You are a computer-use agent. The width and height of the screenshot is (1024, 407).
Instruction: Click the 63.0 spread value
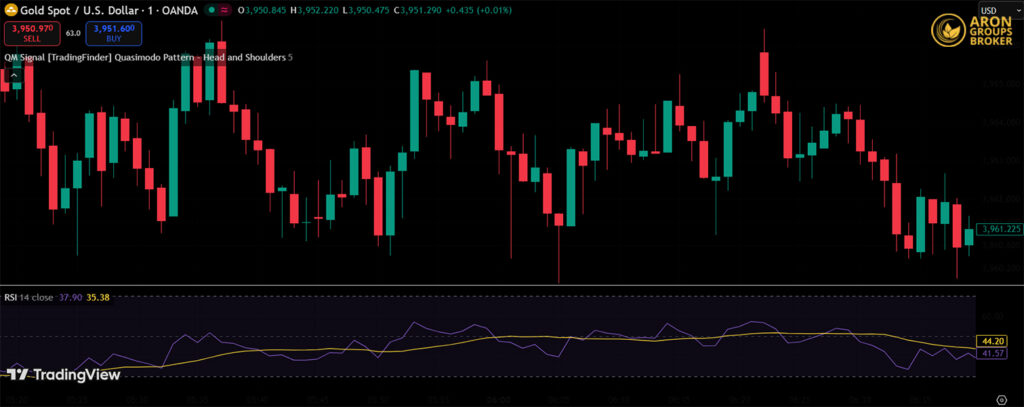tap(72, 33)
